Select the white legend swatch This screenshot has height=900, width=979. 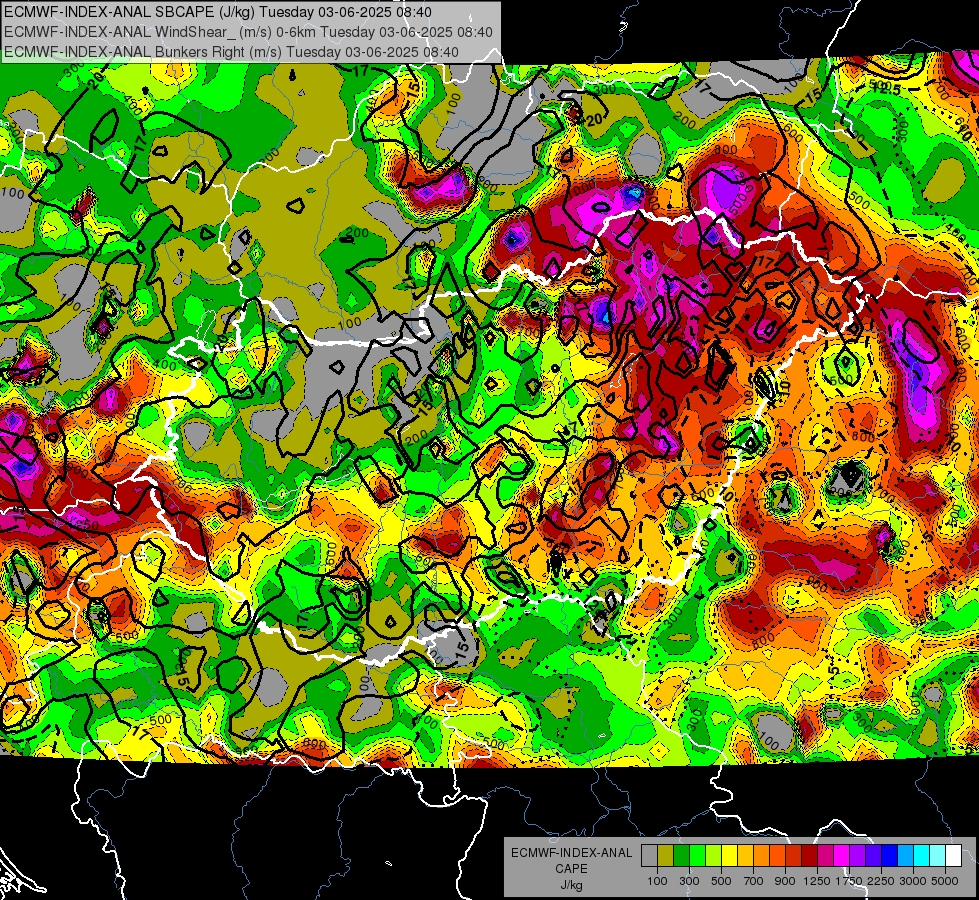[x=953, y=855]
